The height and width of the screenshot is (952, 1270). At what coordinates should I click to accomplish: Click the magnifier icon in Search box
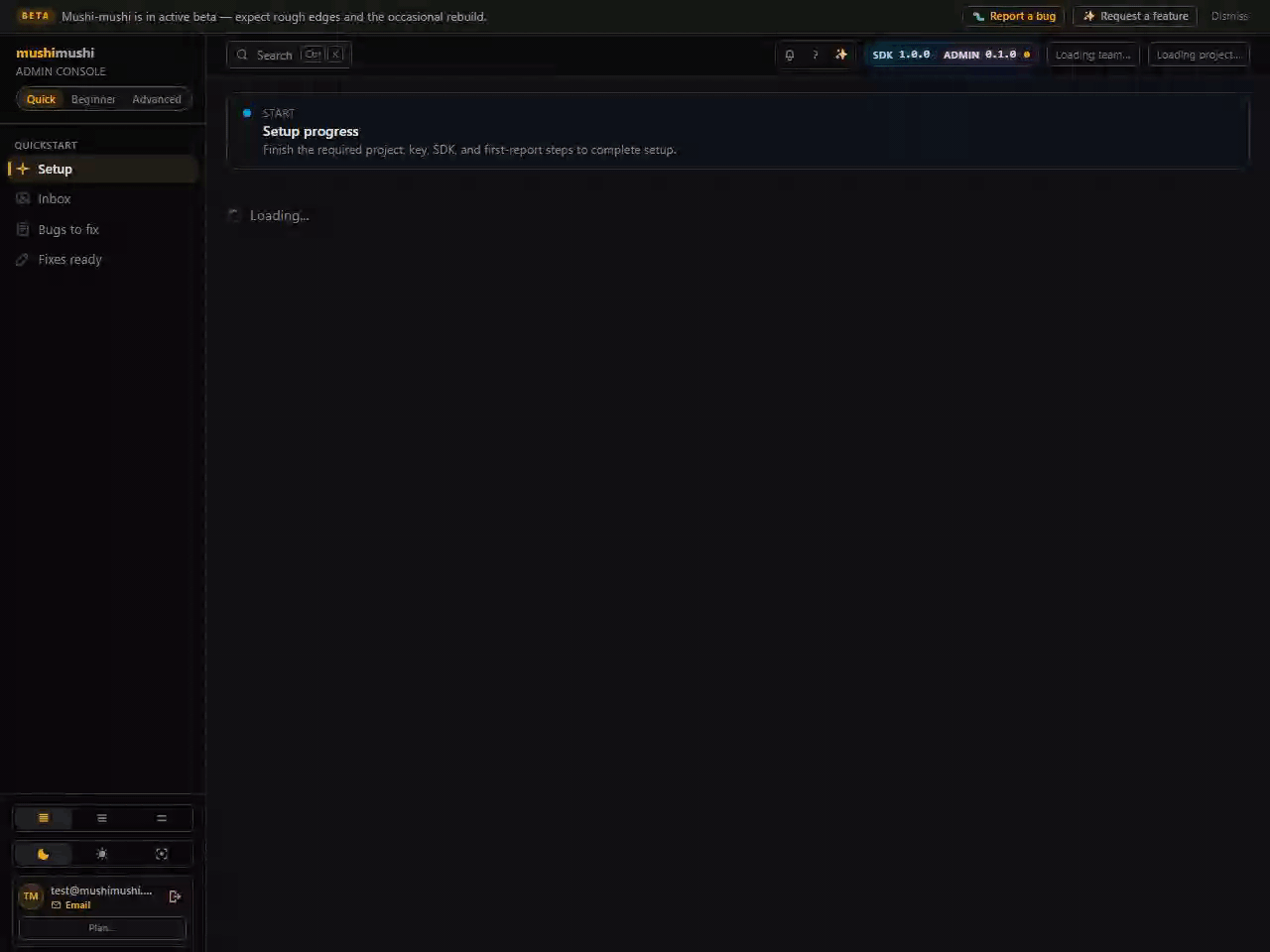[x=242, y=55]
